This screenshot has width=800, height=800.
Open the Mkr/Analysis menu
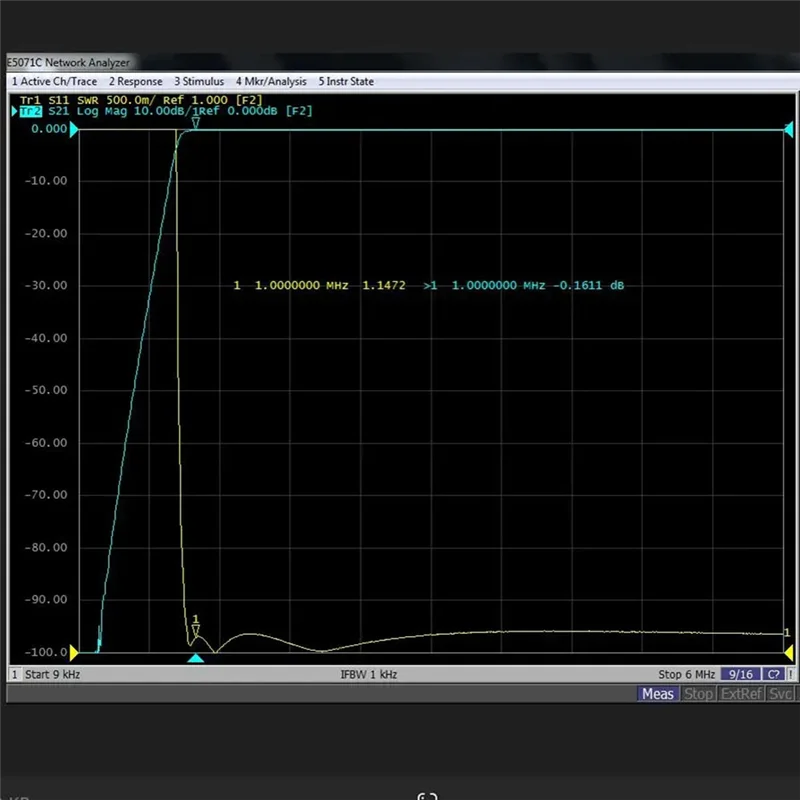[x=271, y=81]
